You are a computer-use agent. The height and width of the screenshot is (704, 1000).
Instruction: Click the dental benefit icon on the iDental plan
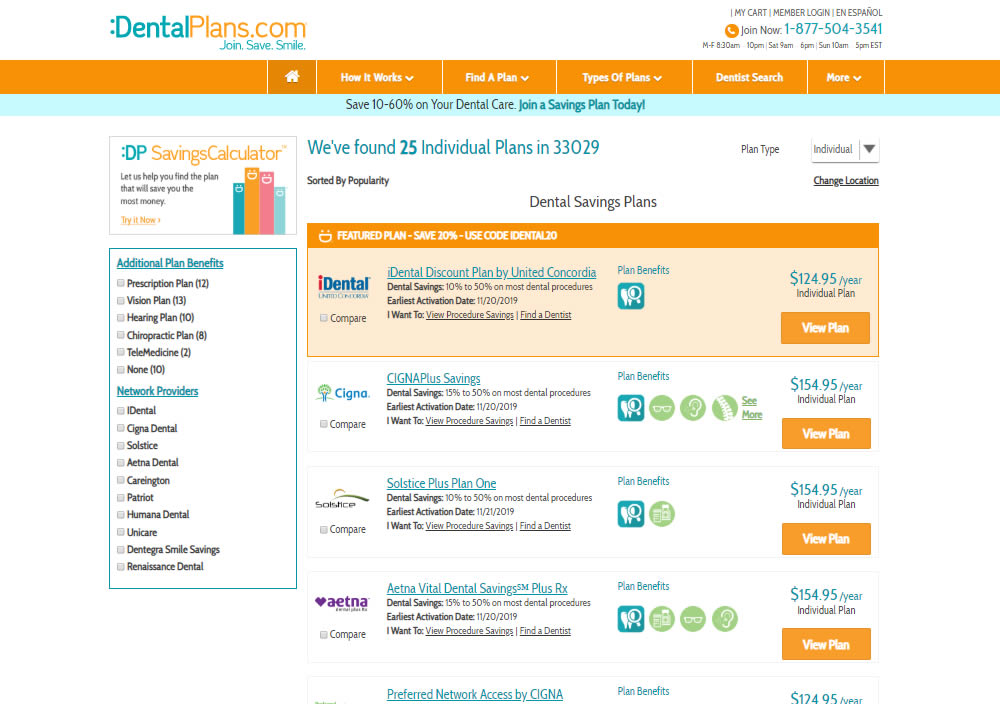631,296
